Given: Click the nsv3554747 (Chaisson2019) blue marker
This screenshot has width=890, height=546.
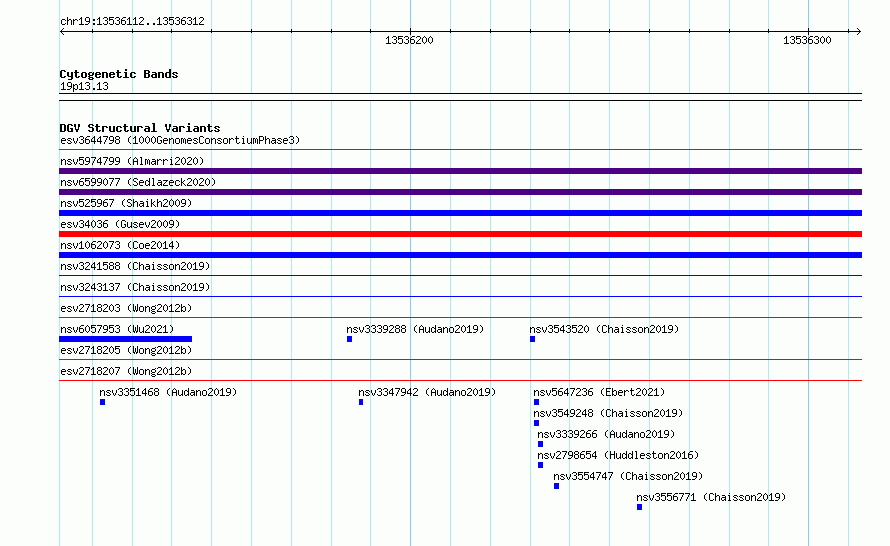Looking at the screenshot, I should click(x=556, y=486).
